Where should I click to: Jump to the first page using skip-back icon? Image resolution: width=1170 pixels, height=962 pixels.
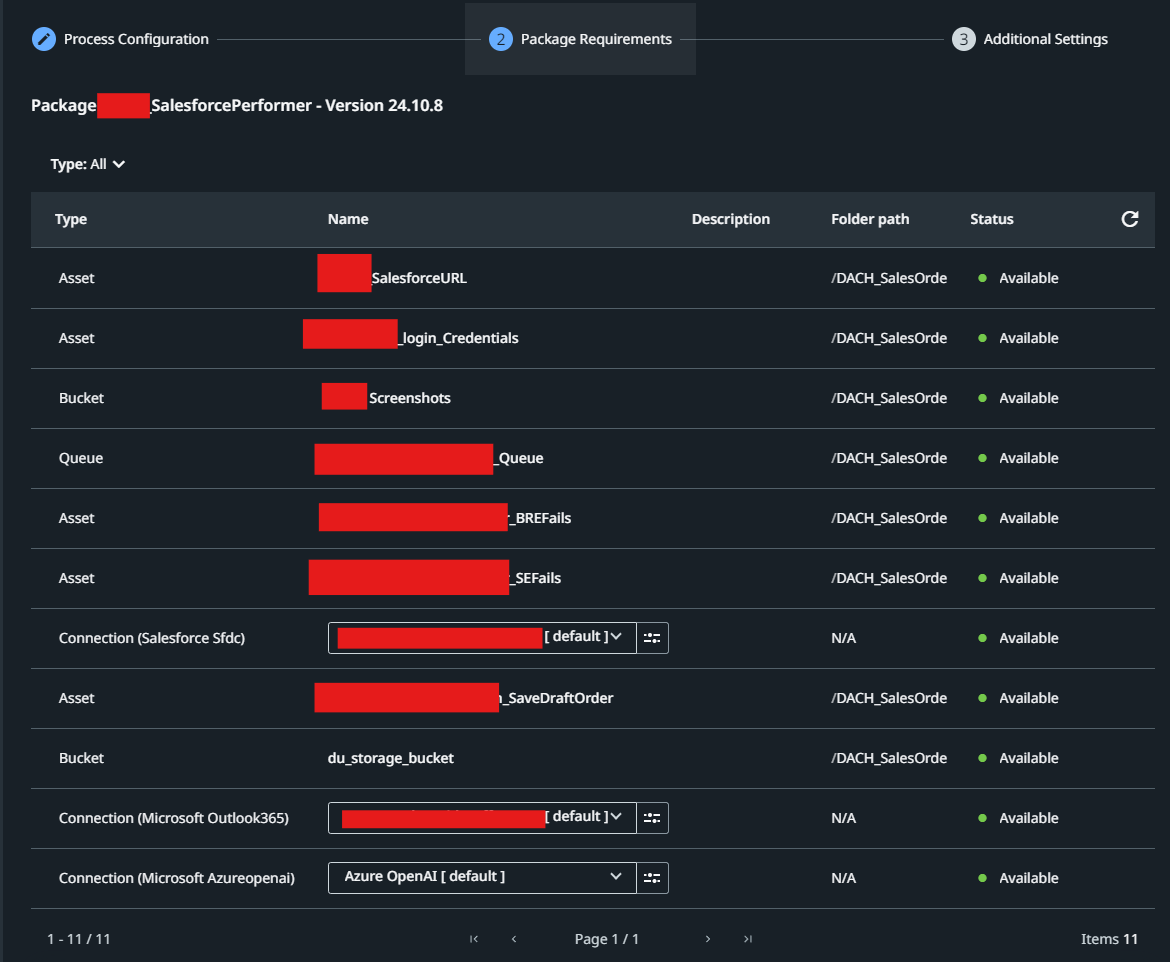(x=474, y=939)
